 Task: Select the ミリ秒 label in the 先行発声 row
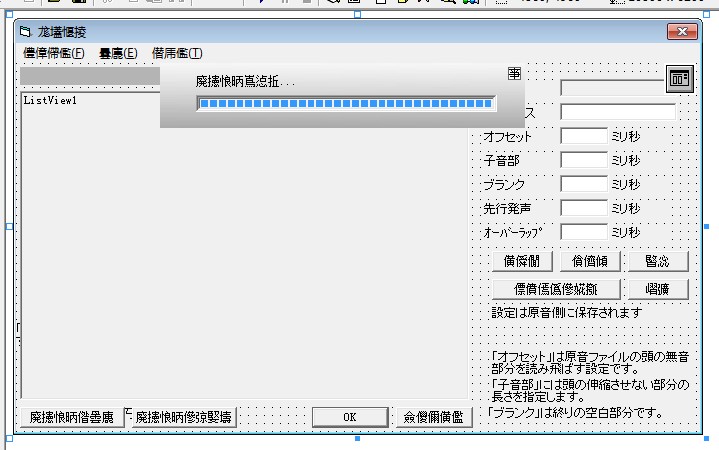pos(626,209)
